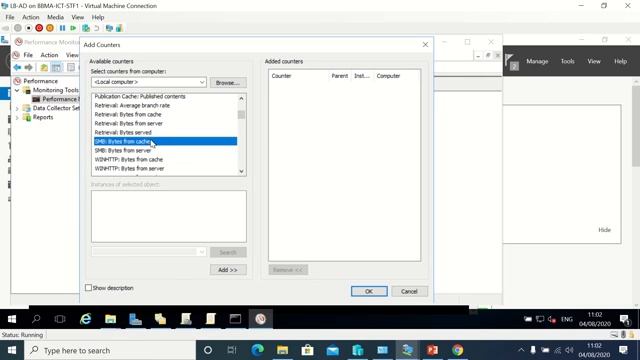640x360 pixels.
Task: Expand the Reports tree node
Action: (x=17, y=118)
